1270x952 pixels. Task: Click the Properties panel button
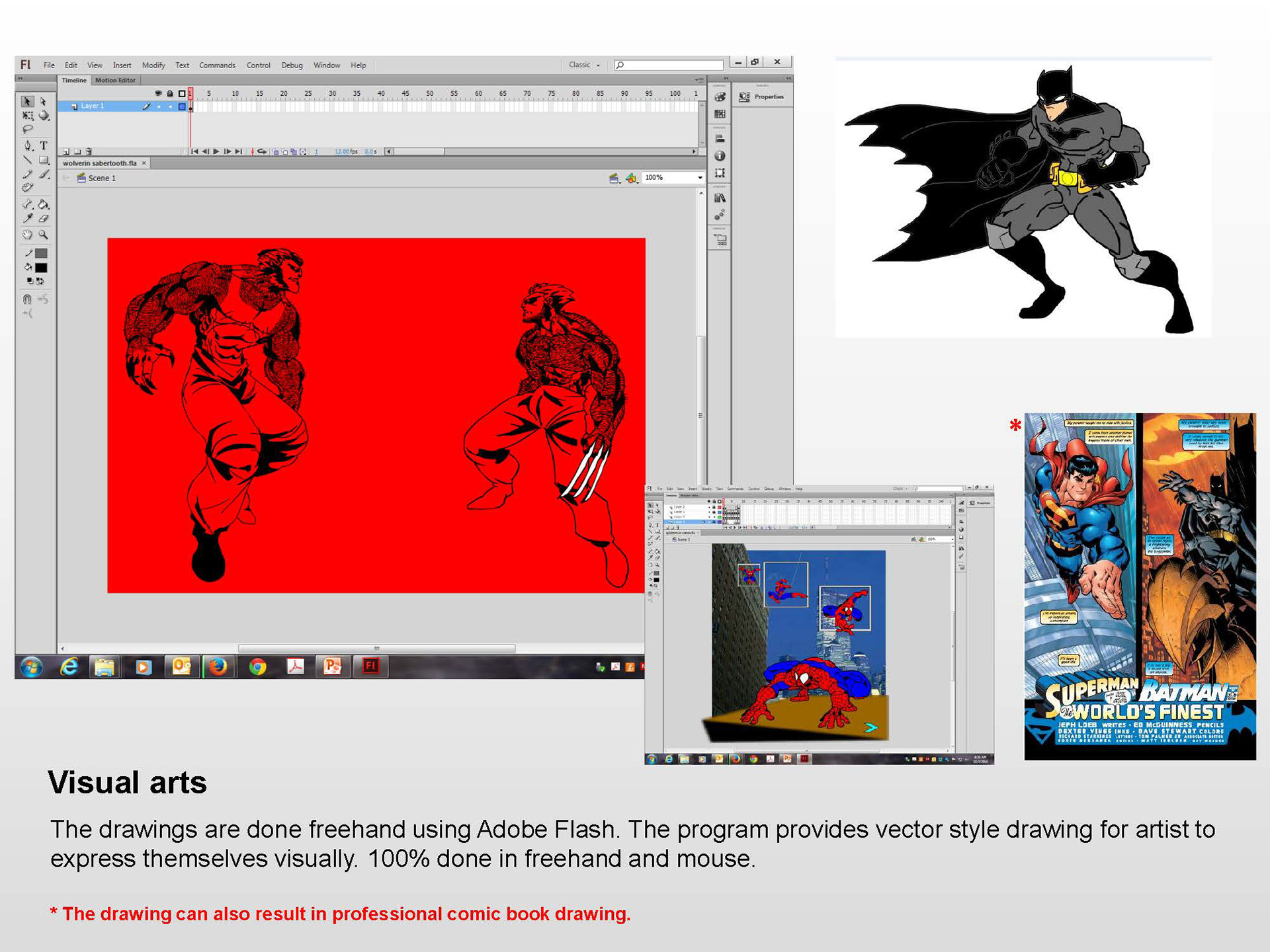[x=761, y=97]
